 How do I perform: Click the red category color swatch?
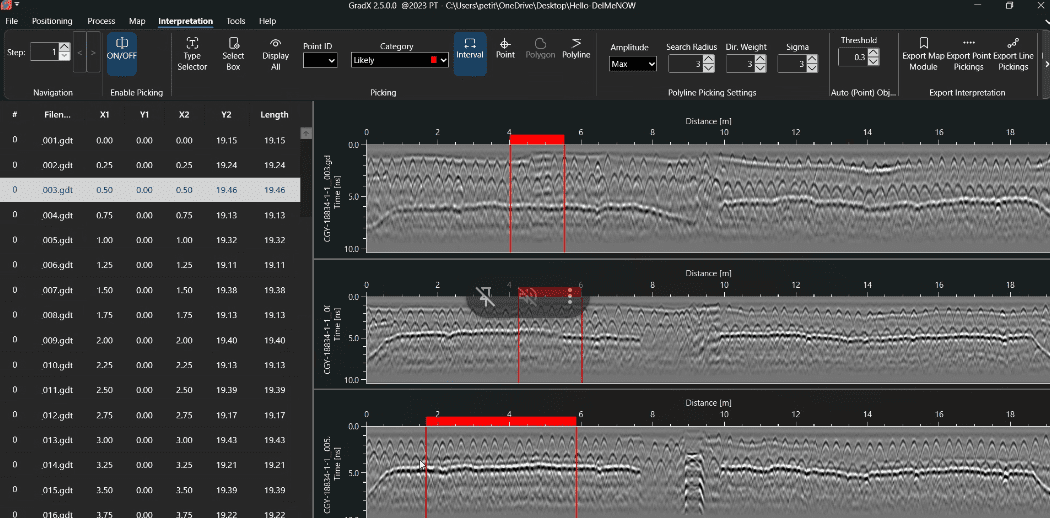tap(432, 61)
